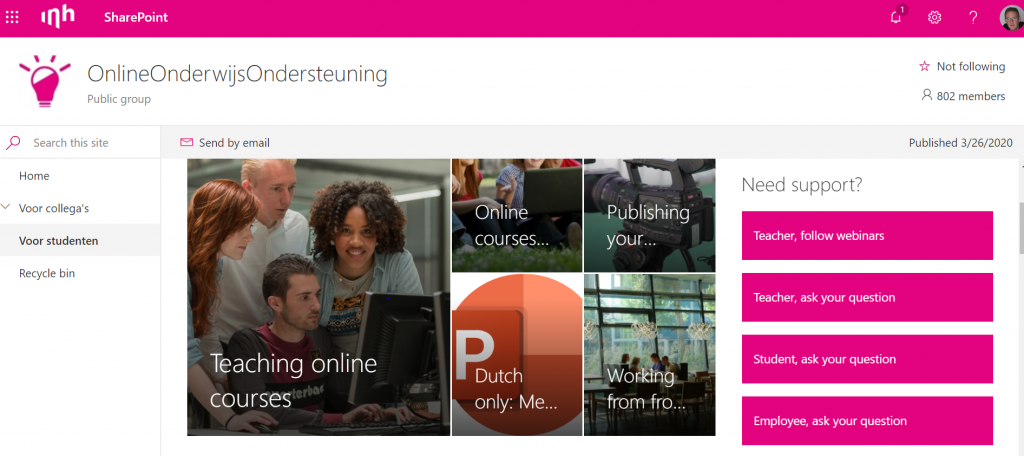Image resolution: width=1024 pixels, height=456 pixels.
Task: Open the Teaching online courses tile
Action: click(x=319, y=297)
